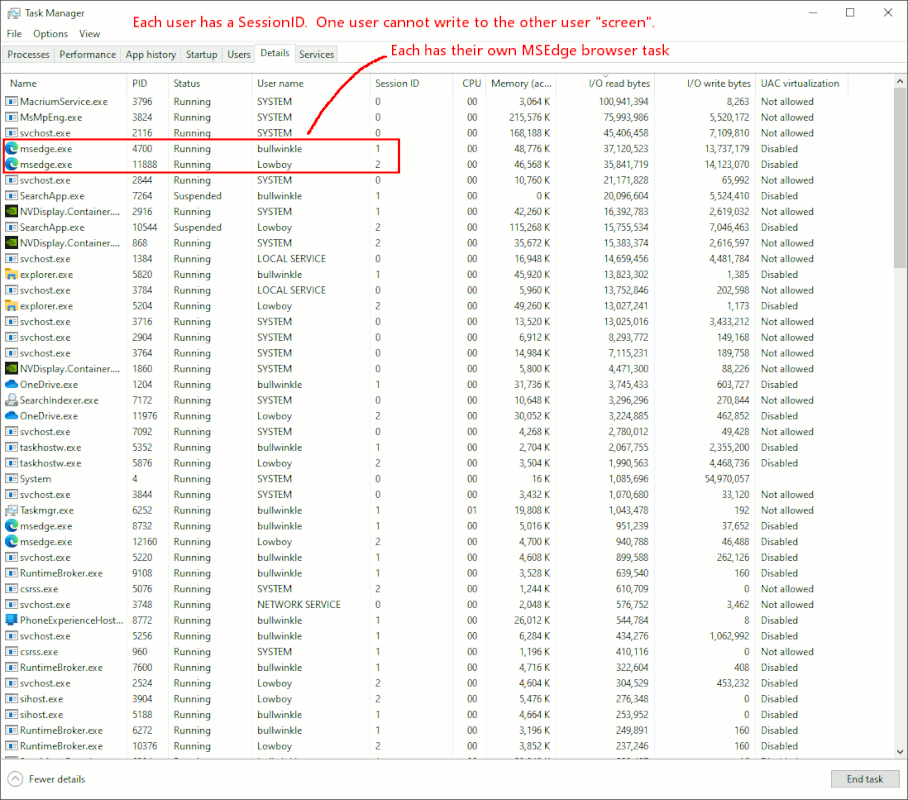Screen dimensions: 908x800
Task: Click the End task button
Action: [865, 779]
